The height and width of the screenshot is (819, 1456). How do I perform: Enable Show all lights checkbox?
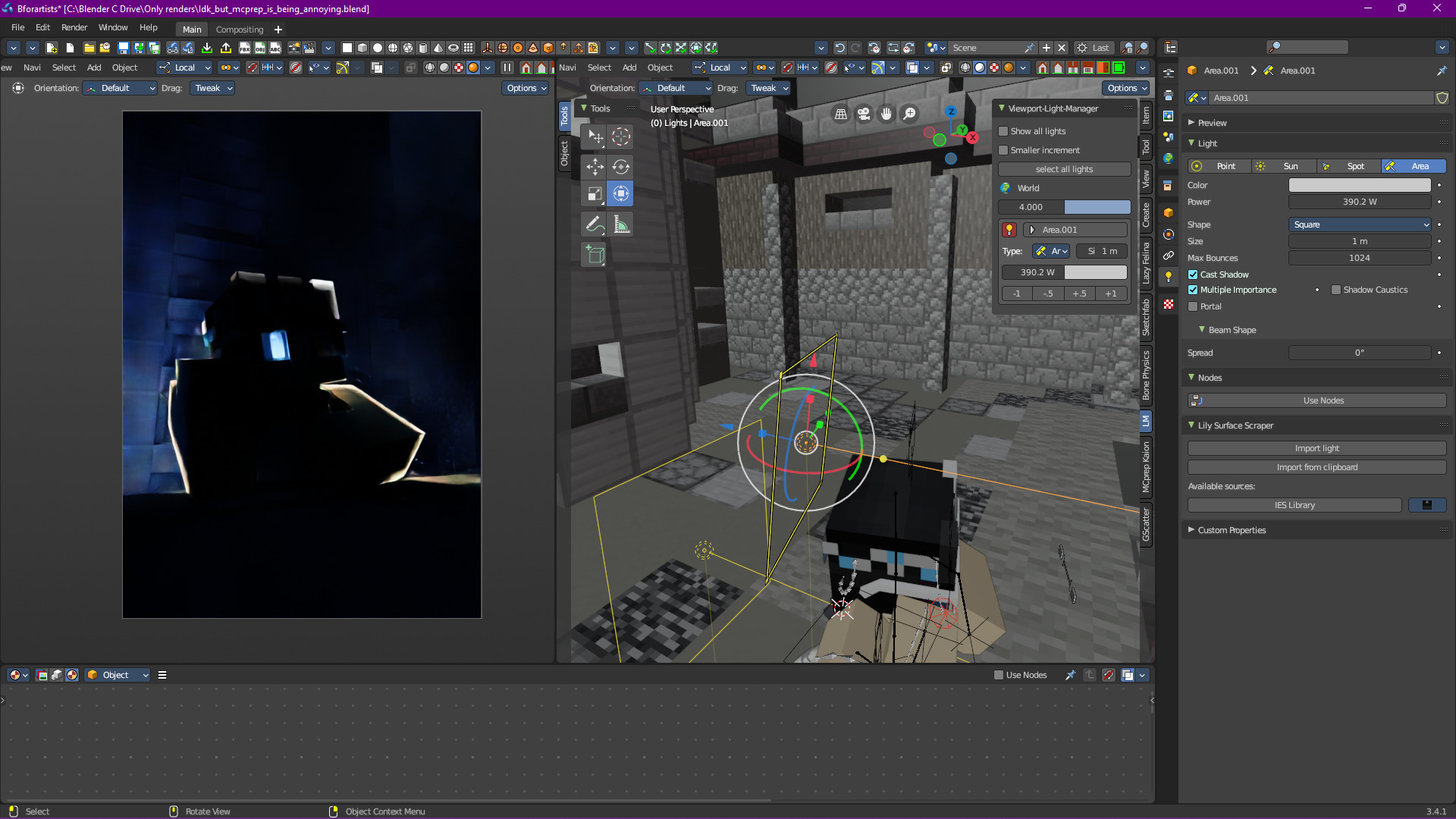coord(1003,131)
